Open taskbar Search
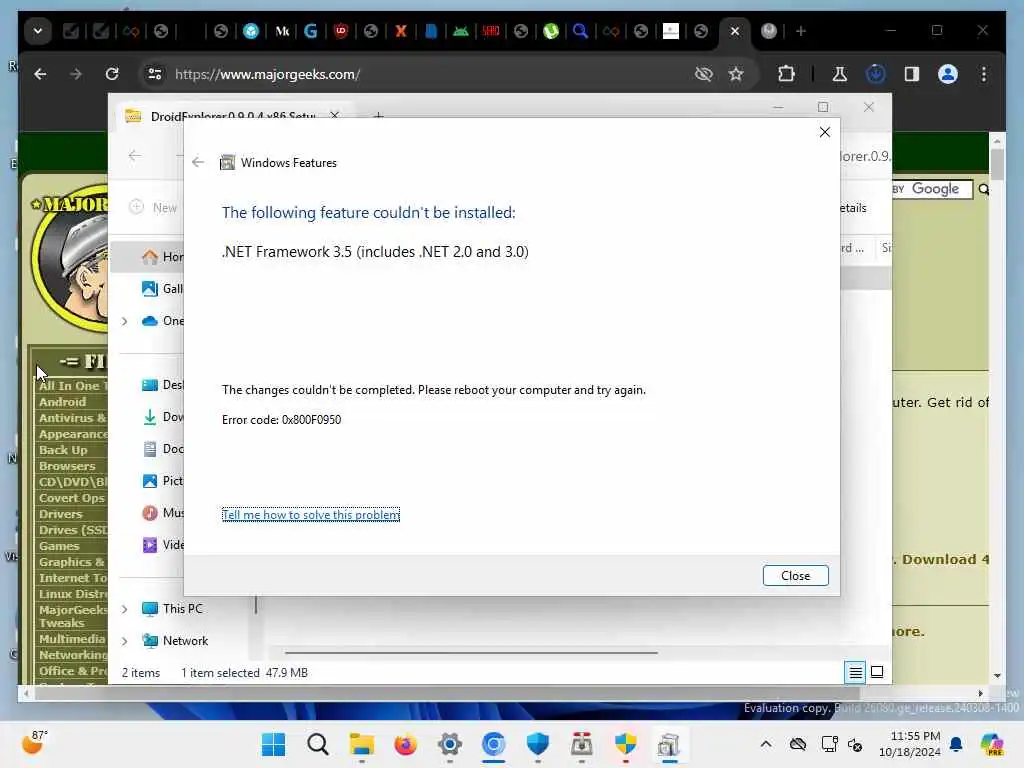The image size is (1024, 768). click(x=317, y=744)
